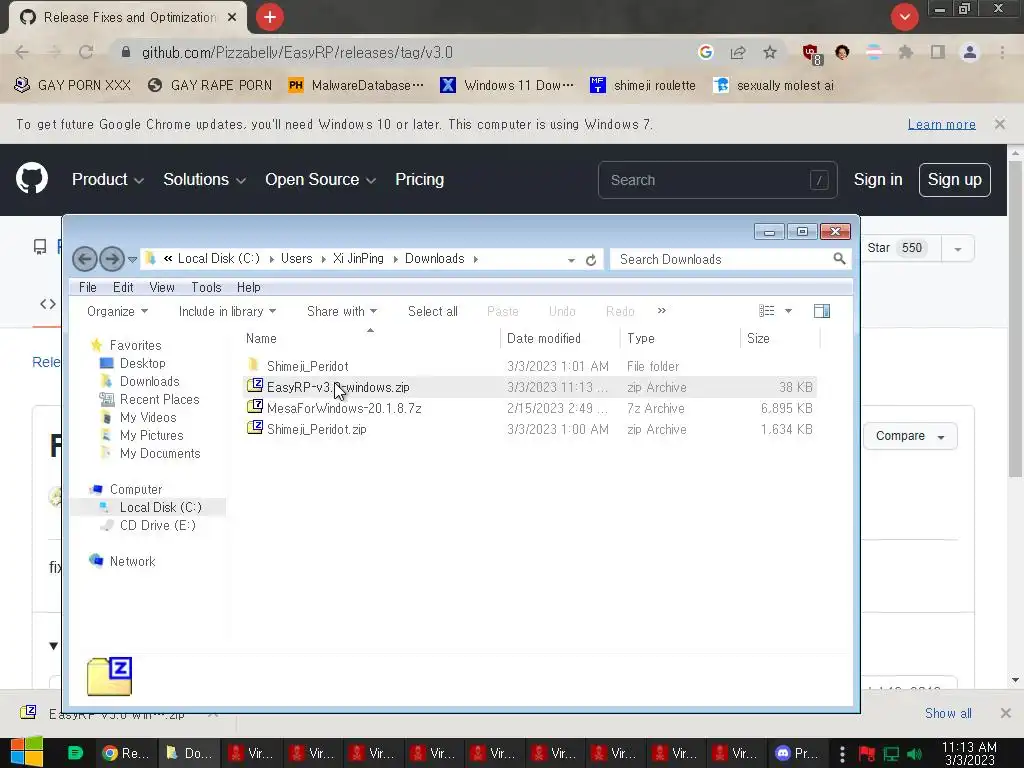This screenshot has height=768, width=1024.
Task: Open the Include in library dropdown
Action: [227, 312]
